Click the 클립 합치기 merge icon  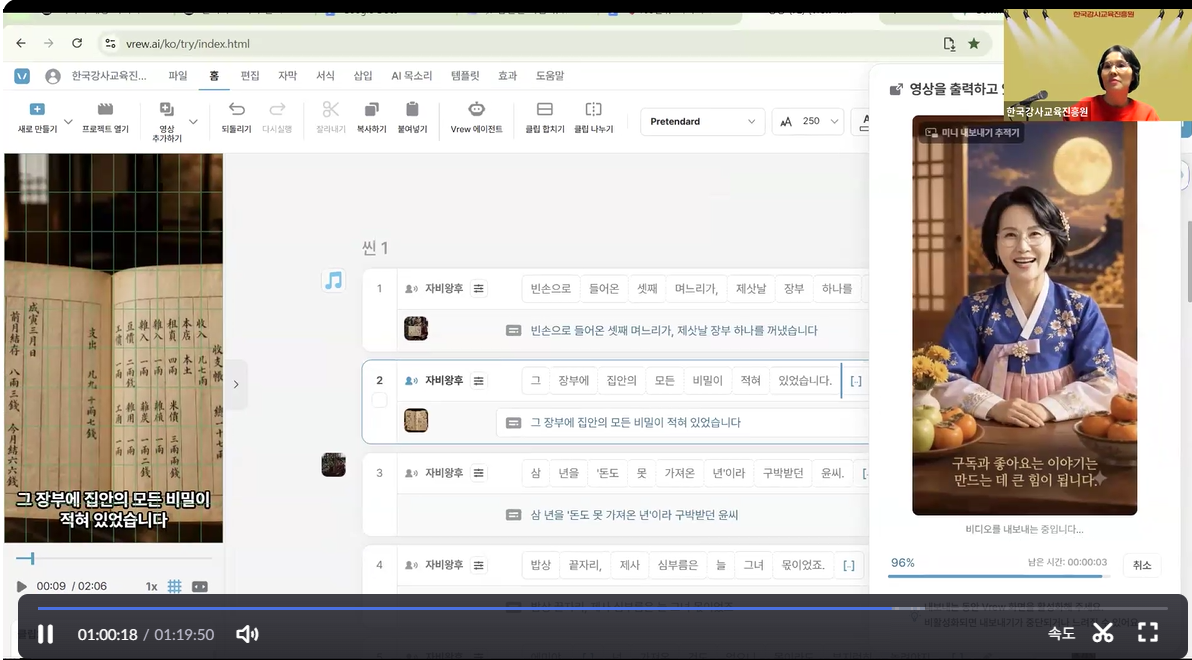545,109
